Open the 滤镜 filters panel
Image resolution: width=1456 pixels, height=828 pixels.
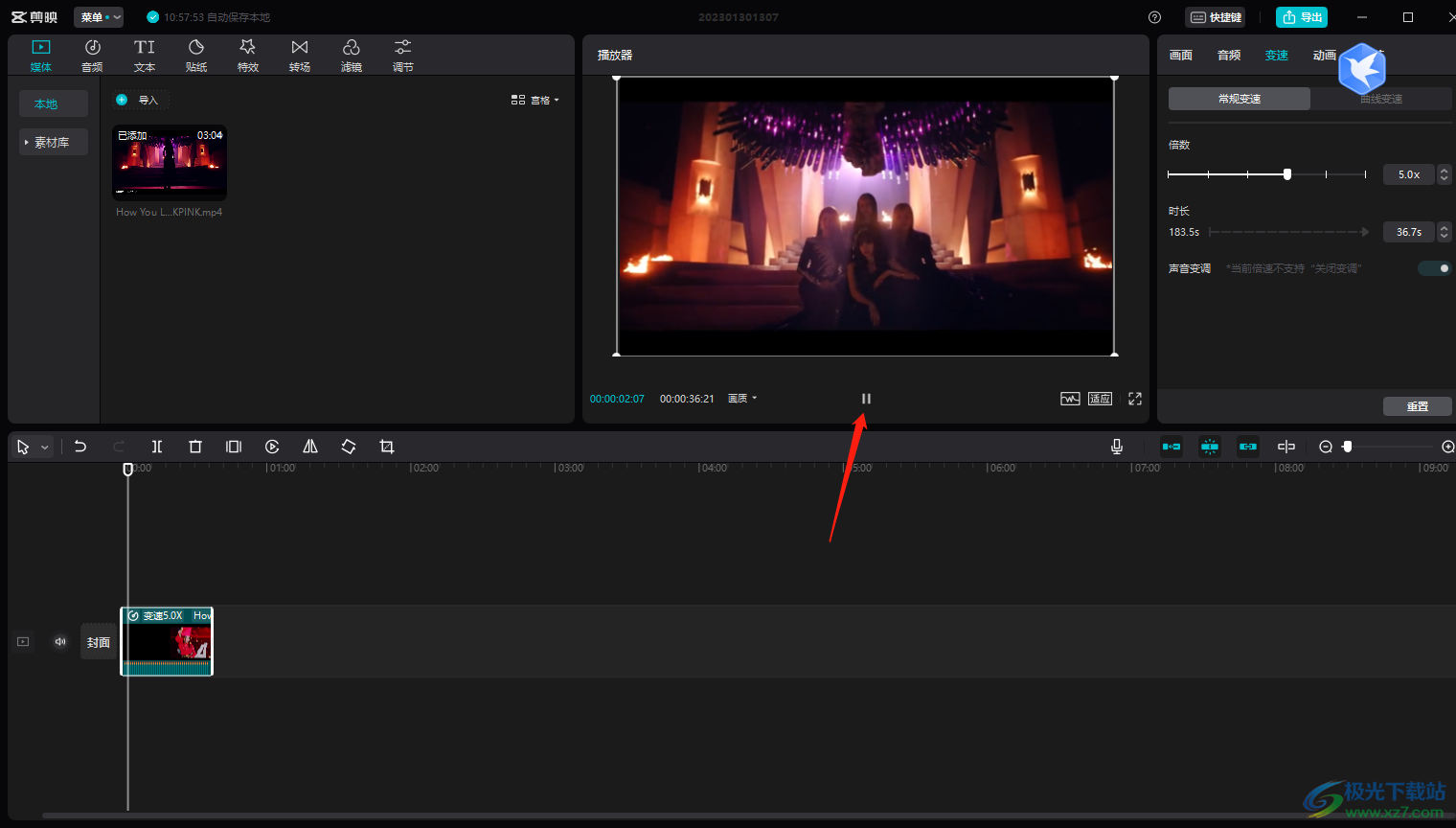(x=352, y=56)
